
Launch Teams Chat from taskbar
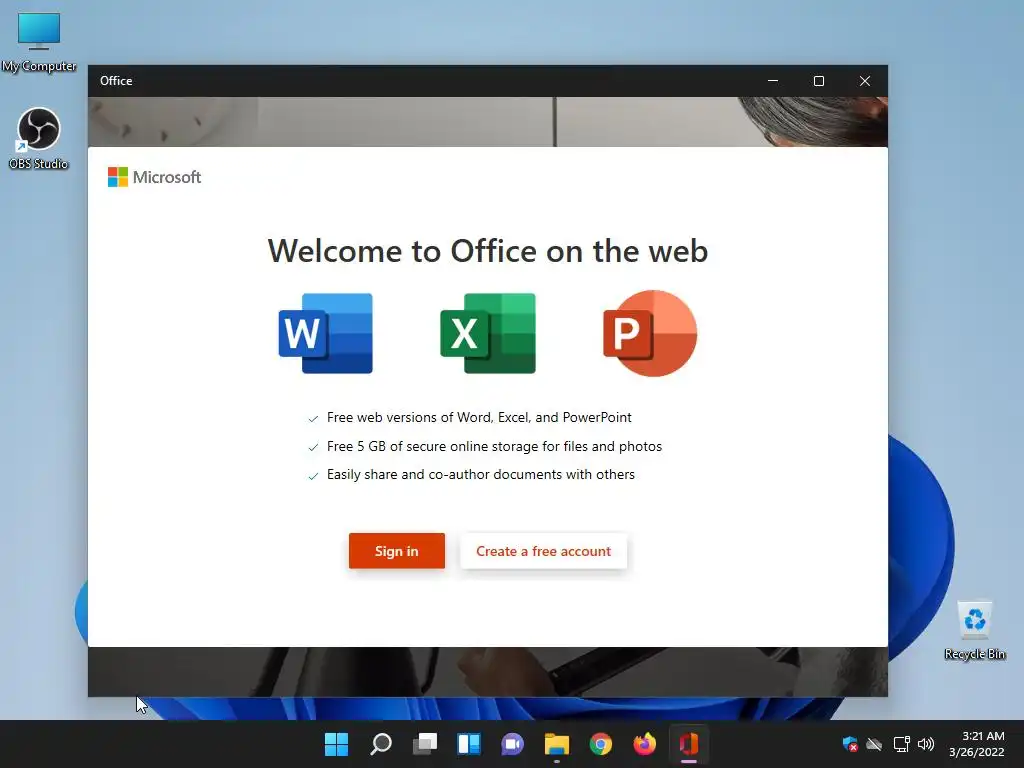[513, 744]
